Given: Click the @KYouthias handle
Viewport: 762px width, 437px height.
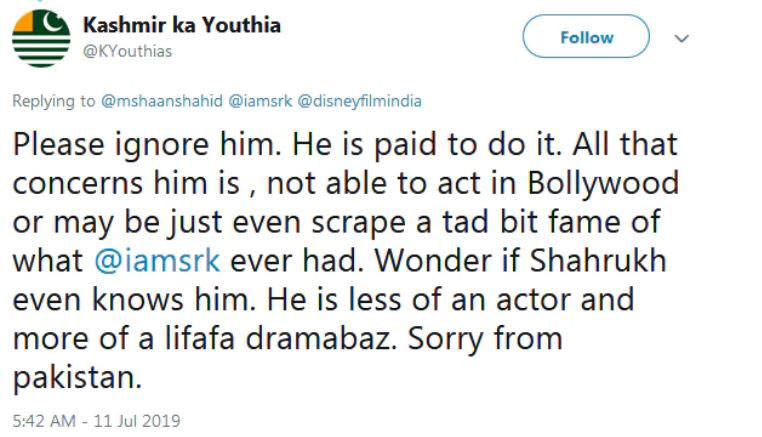Looking at the screenshot, I should [x=122, y=51].
